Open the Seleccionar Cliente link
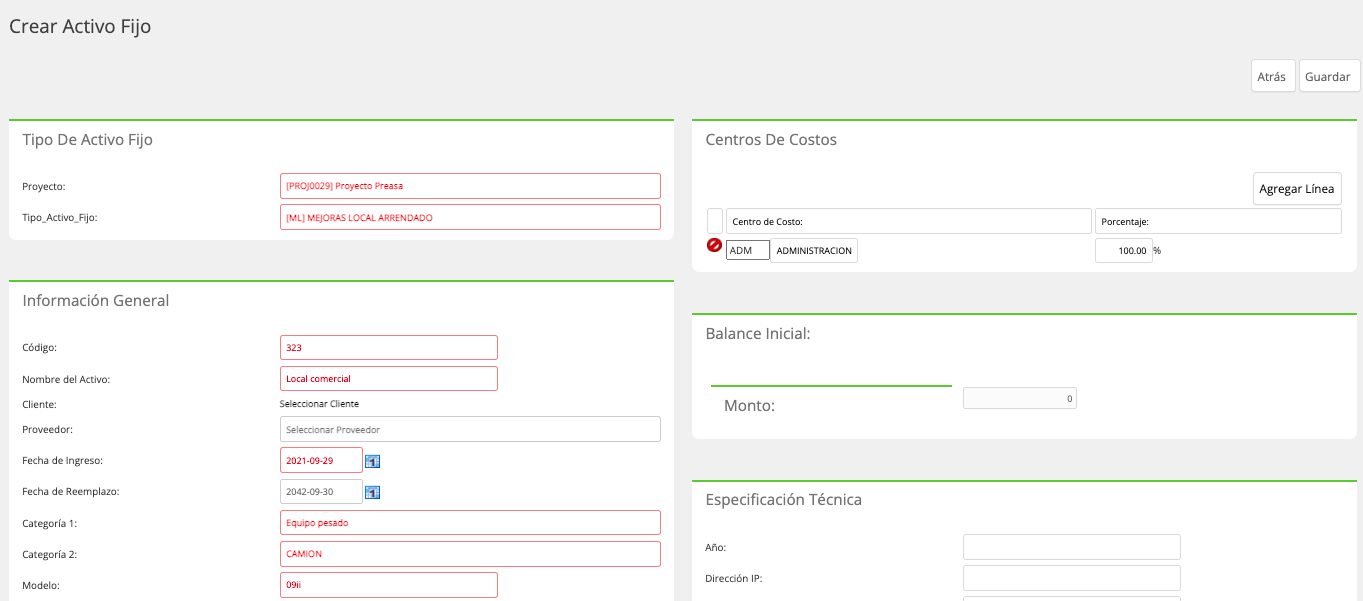This screenshot has height=601, width=1363. point(319,404)
